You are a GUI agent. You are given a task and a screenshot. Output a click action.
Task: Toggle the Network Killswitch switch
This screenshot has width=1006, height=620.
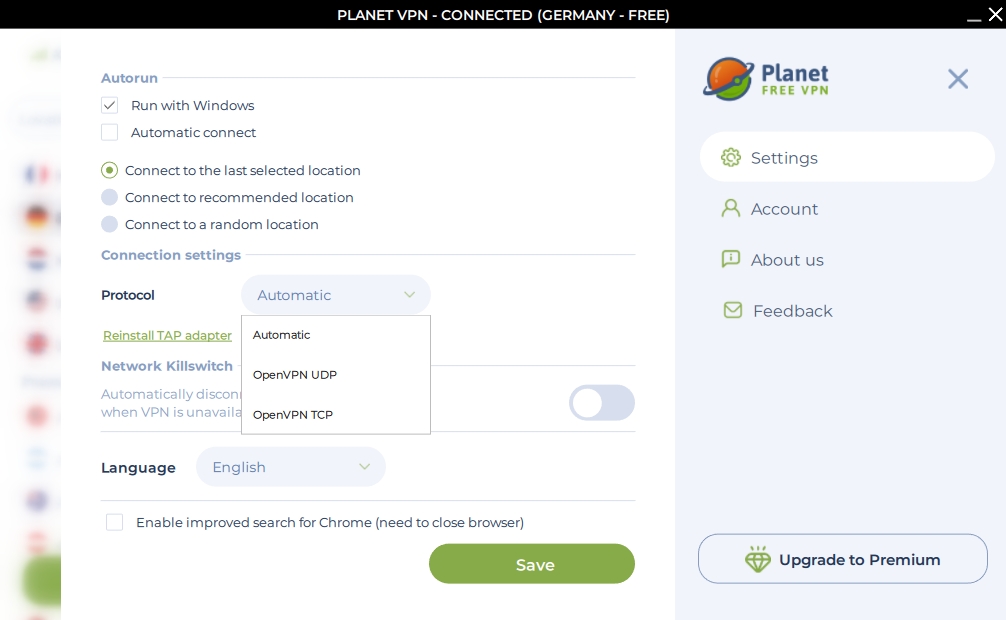602,403
